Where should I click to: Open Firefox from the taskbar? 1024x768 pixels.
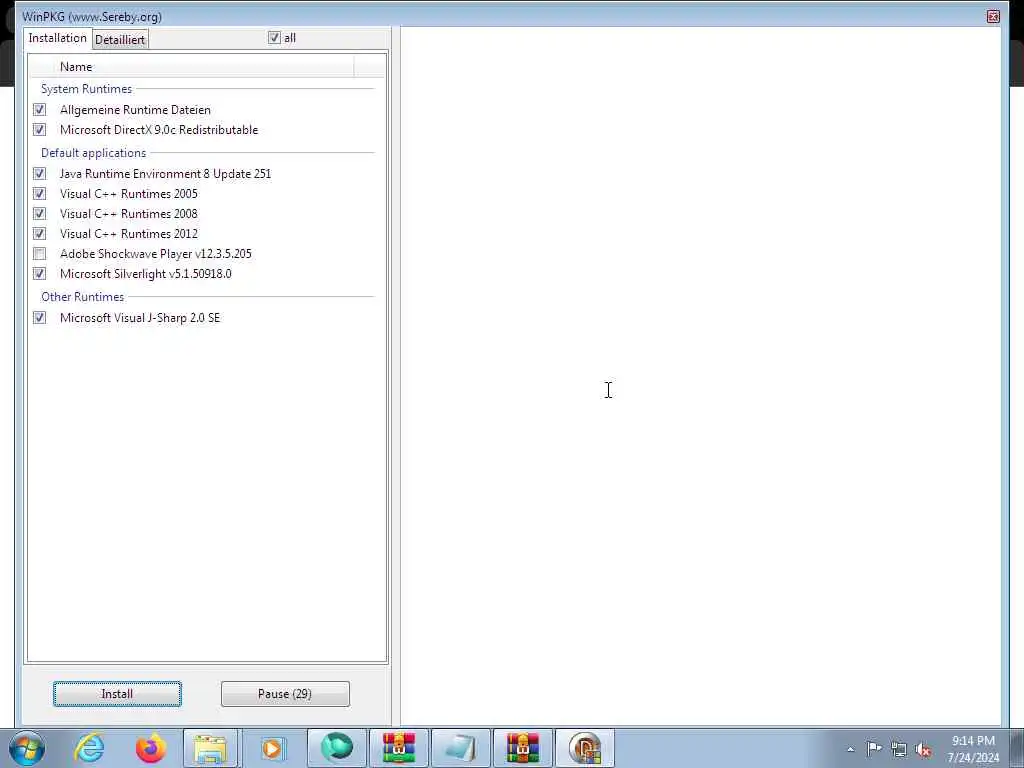click(x=150, y=748)
